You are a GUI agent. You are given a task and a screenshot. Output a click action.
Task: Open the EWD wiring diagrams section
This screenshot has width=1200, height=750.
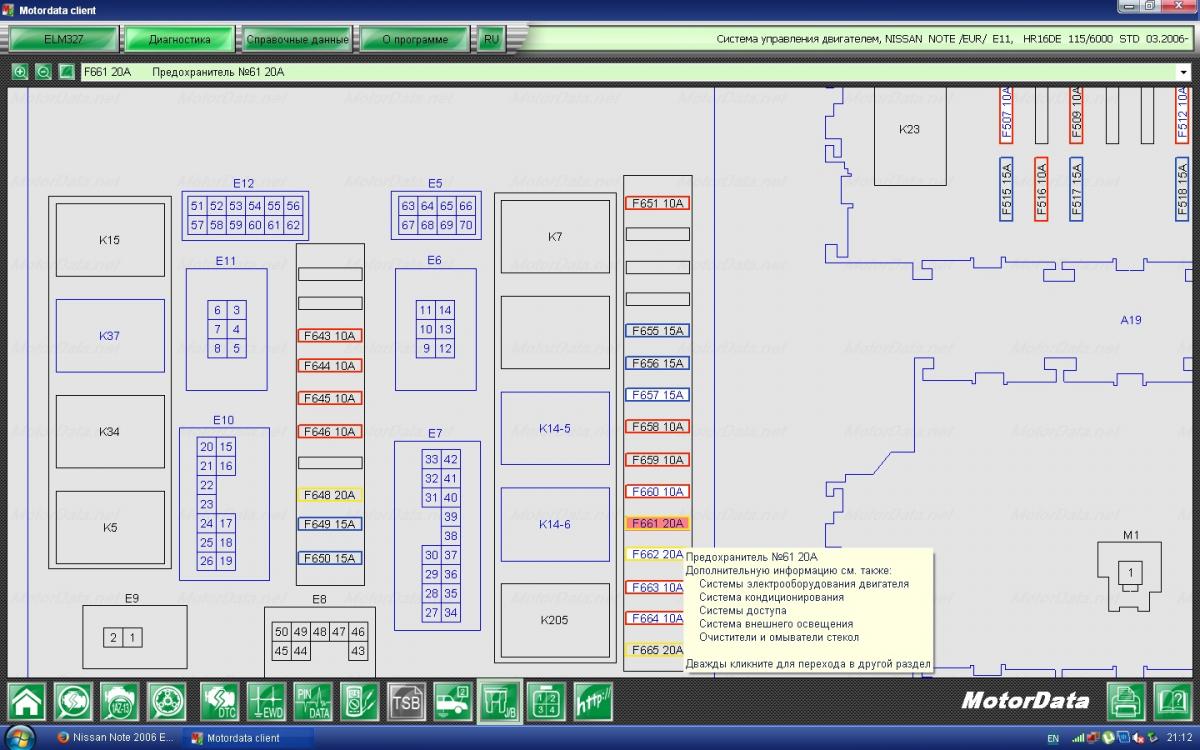coord(266,700)
